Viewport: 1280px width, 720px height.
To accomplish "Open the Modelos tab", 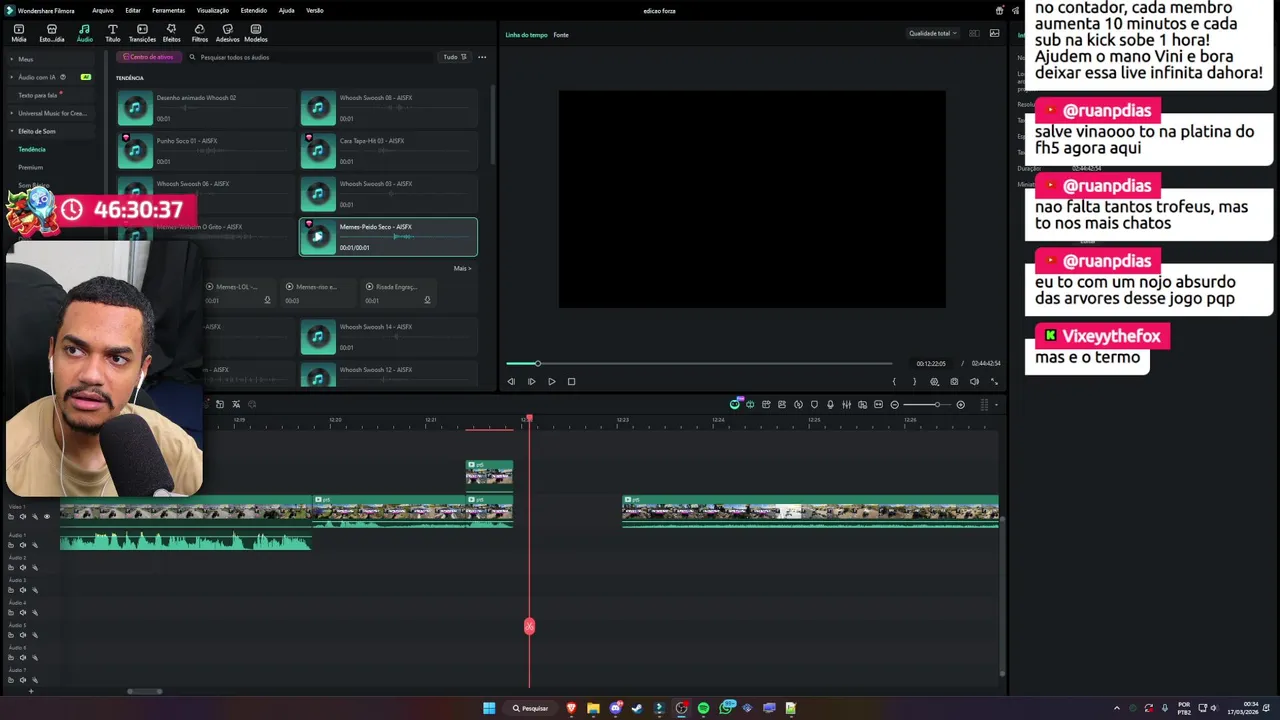I will tap(256, 33).
